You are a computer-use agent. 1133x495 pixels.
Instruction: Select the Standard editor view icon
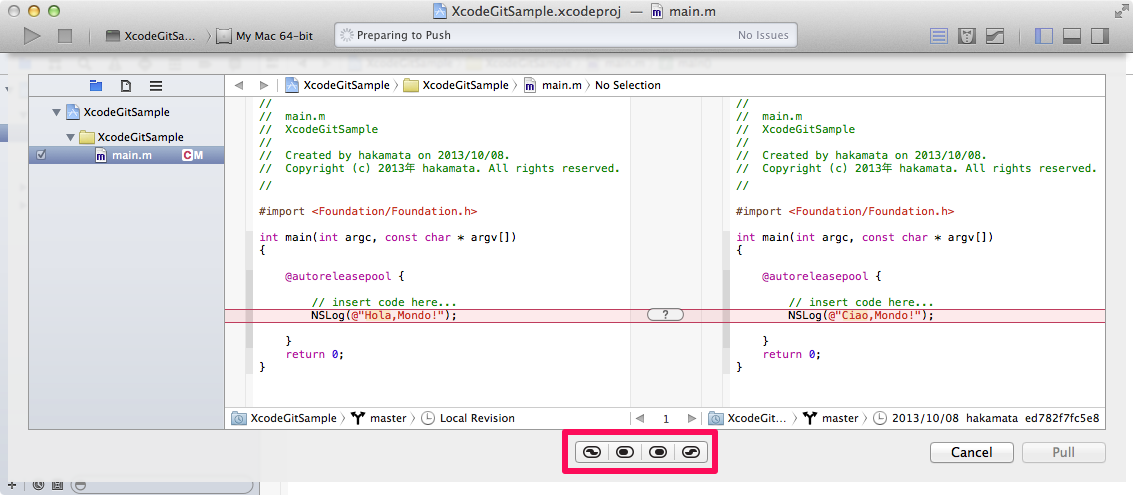click(938, 36)
